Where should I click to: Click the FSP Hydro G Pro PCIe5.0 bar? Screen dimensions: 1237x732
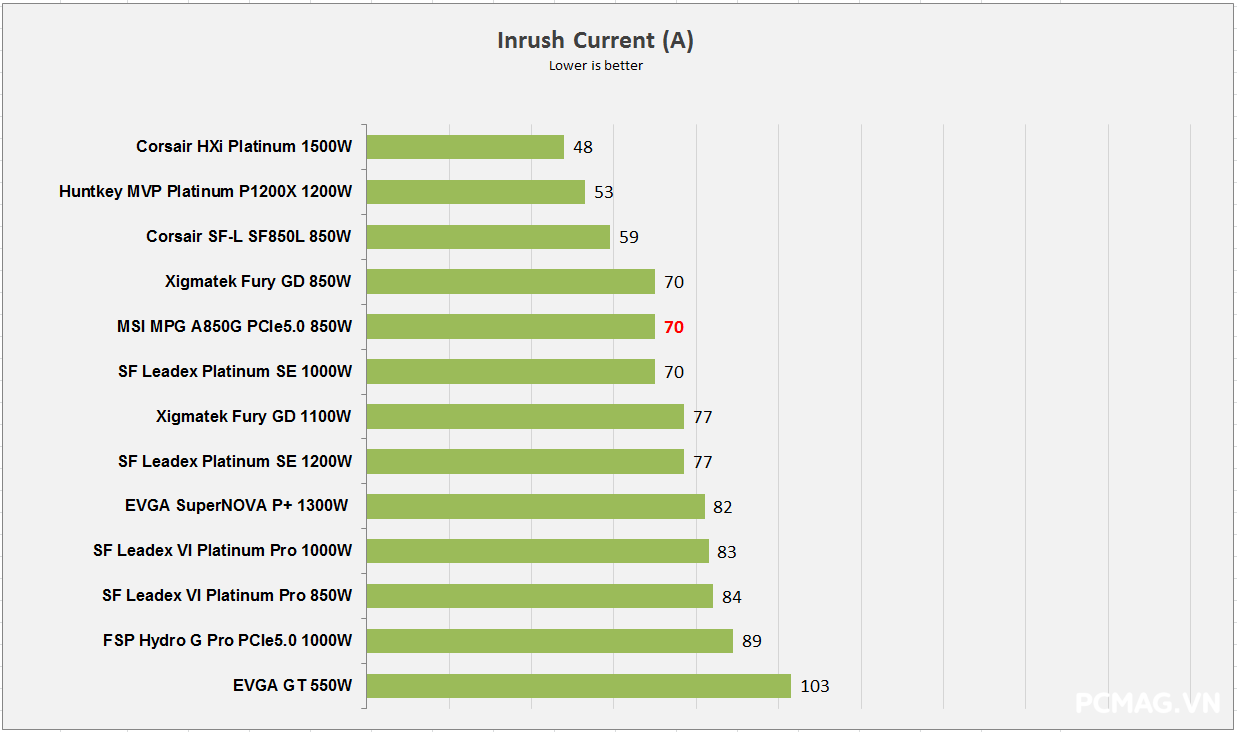point(549,641)
